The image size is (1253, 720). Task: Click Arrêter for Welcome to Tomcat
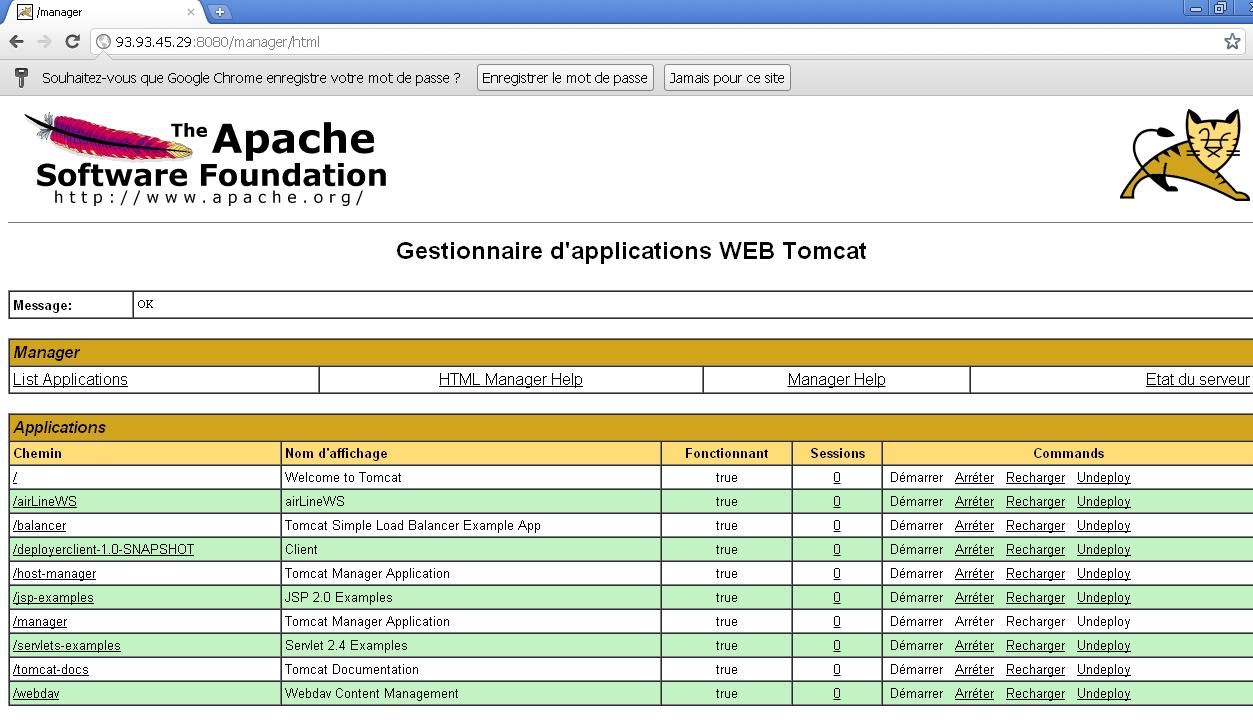(x=974, y=478)
